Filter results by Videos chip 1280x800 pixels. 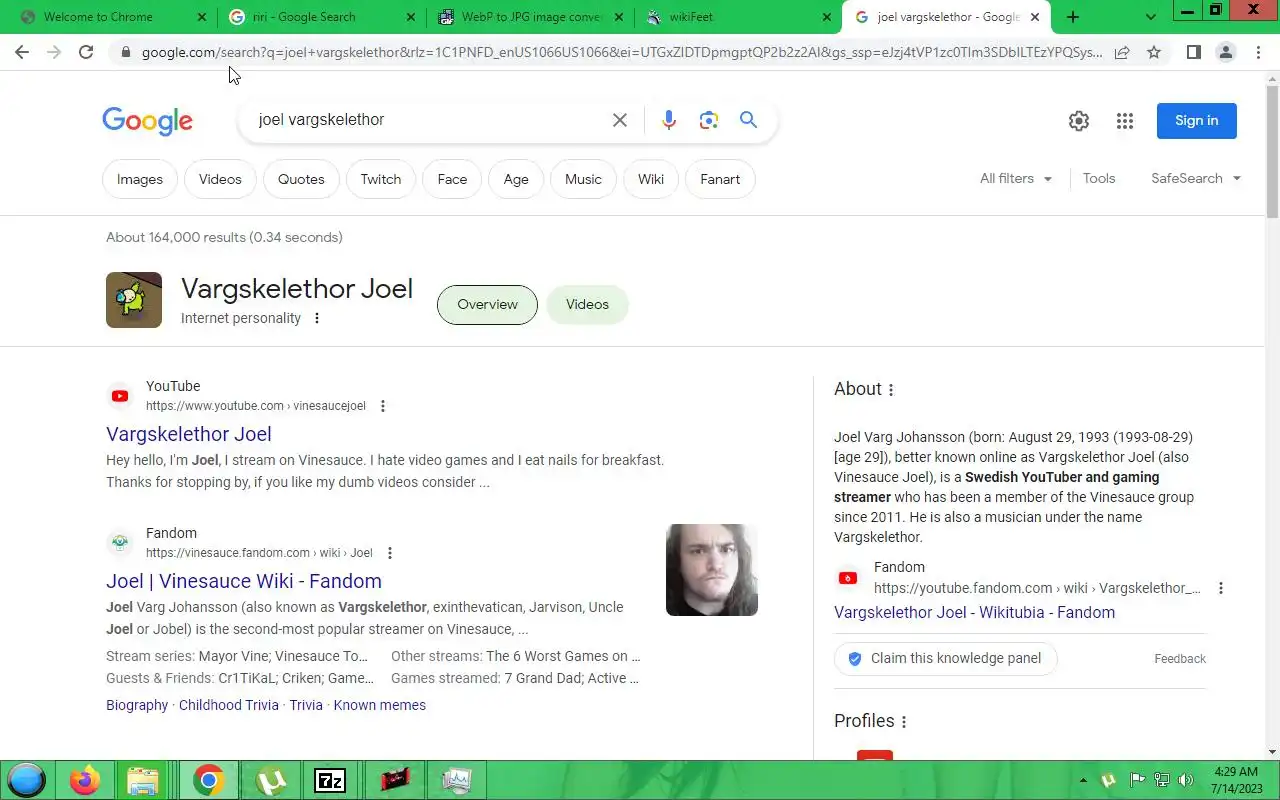tap(220, 179)
